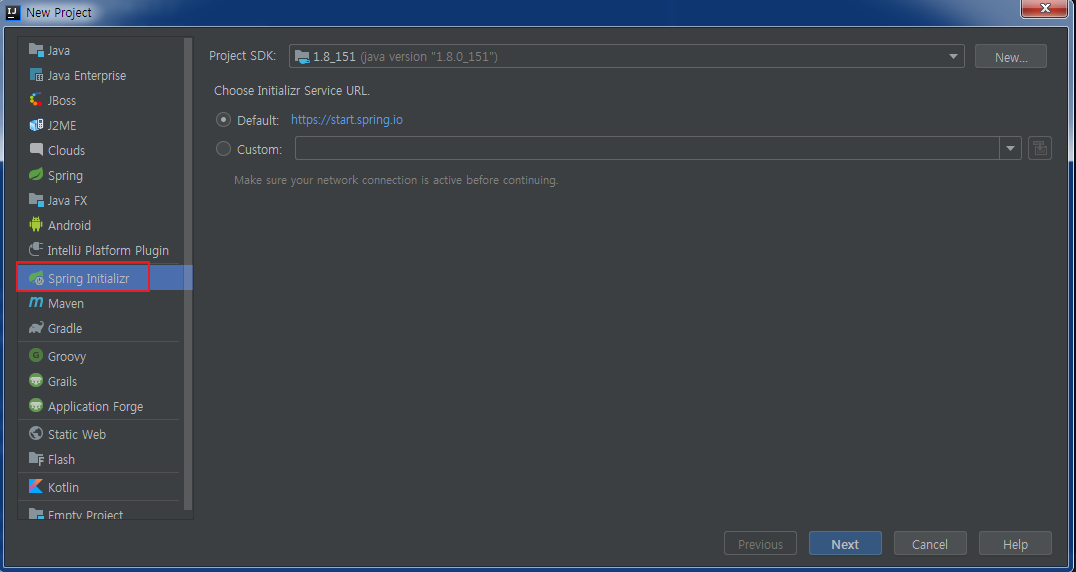Select the Custom service URL radio button
Viewport: 1076px width, 572px height.
pos(223,149)
